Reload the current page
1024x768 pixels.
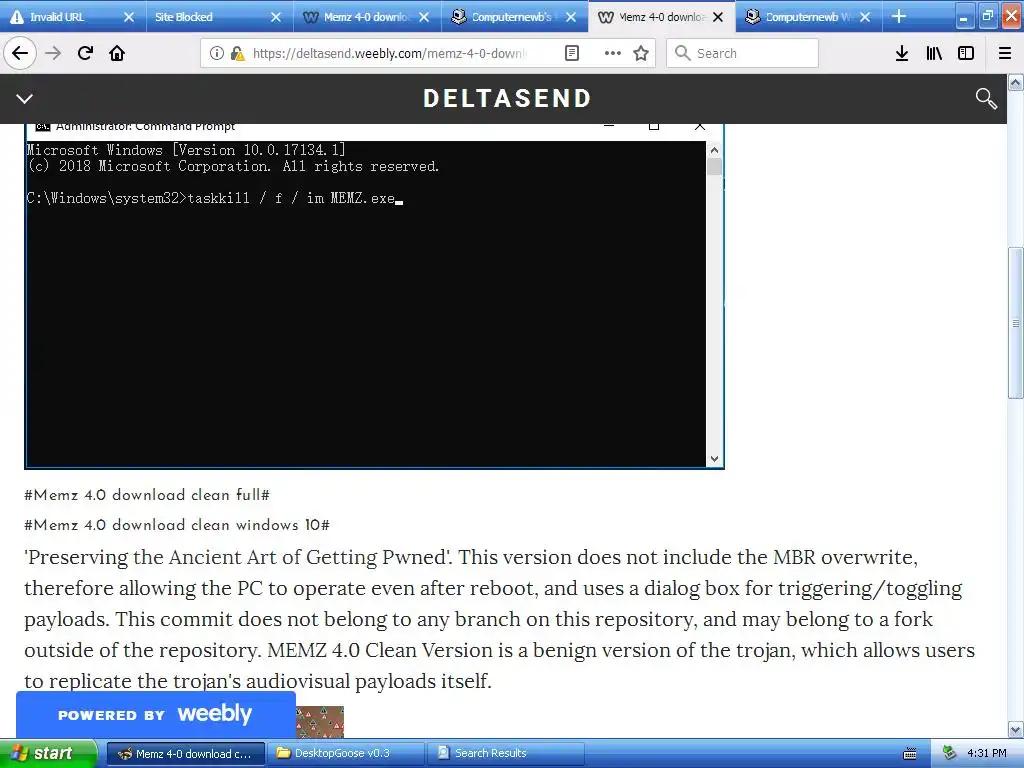coord(86,53)
